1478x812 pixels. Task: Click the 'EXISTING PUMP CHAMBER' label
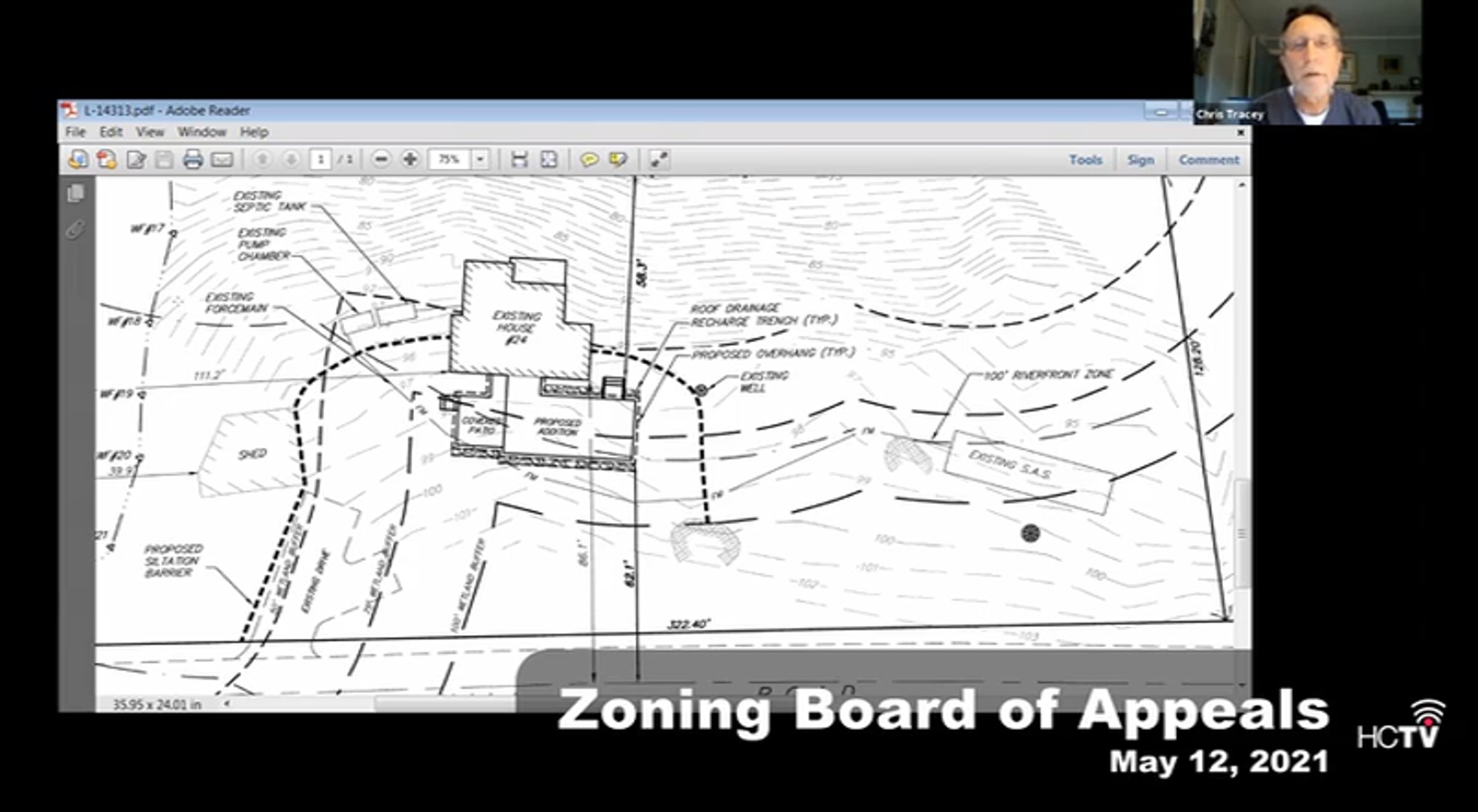point(263,244)
